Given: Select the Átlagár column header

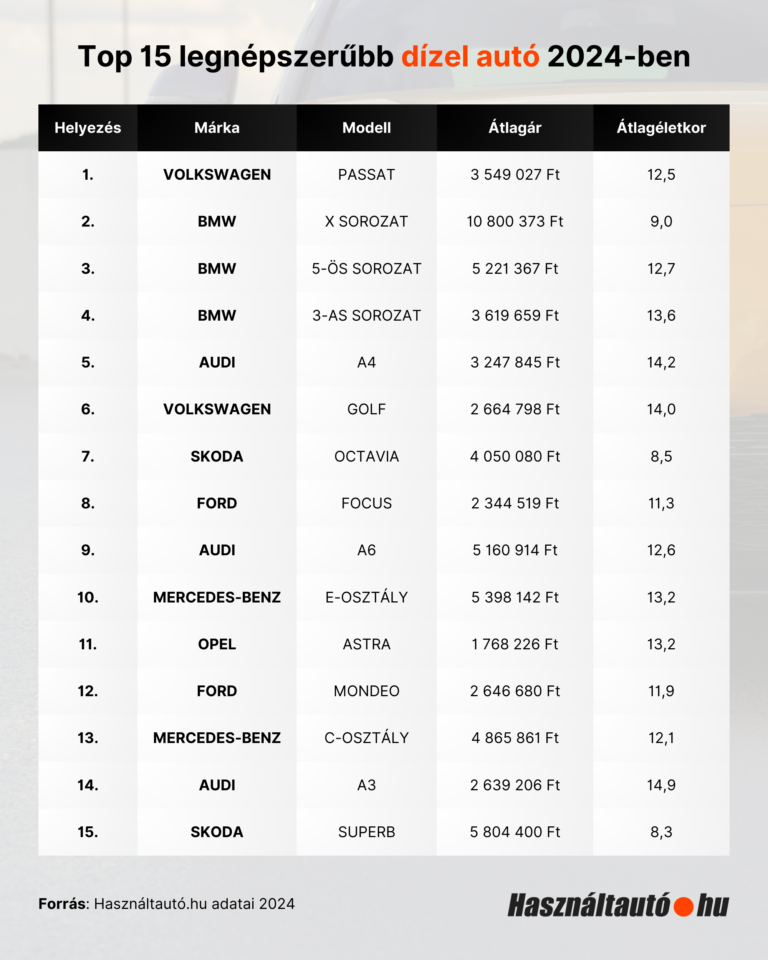Looking at the screenshot, I should pos(515,128).
